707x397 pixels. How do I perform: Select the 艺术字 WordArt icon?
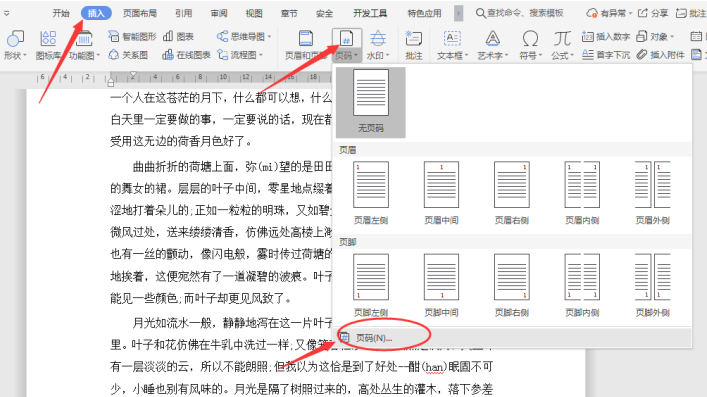tap(492, 39)
